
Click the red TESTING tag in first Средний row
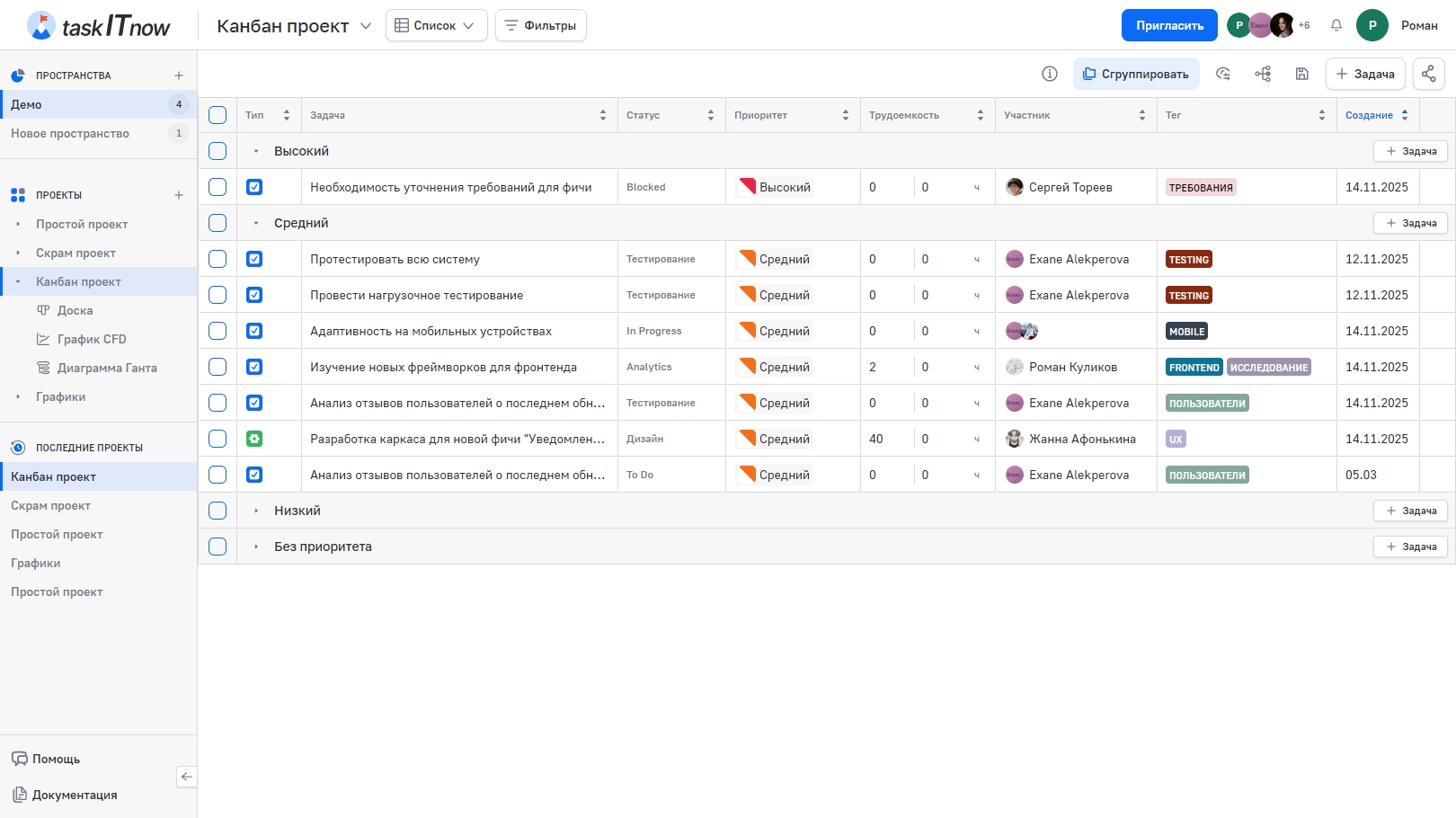1188,259
